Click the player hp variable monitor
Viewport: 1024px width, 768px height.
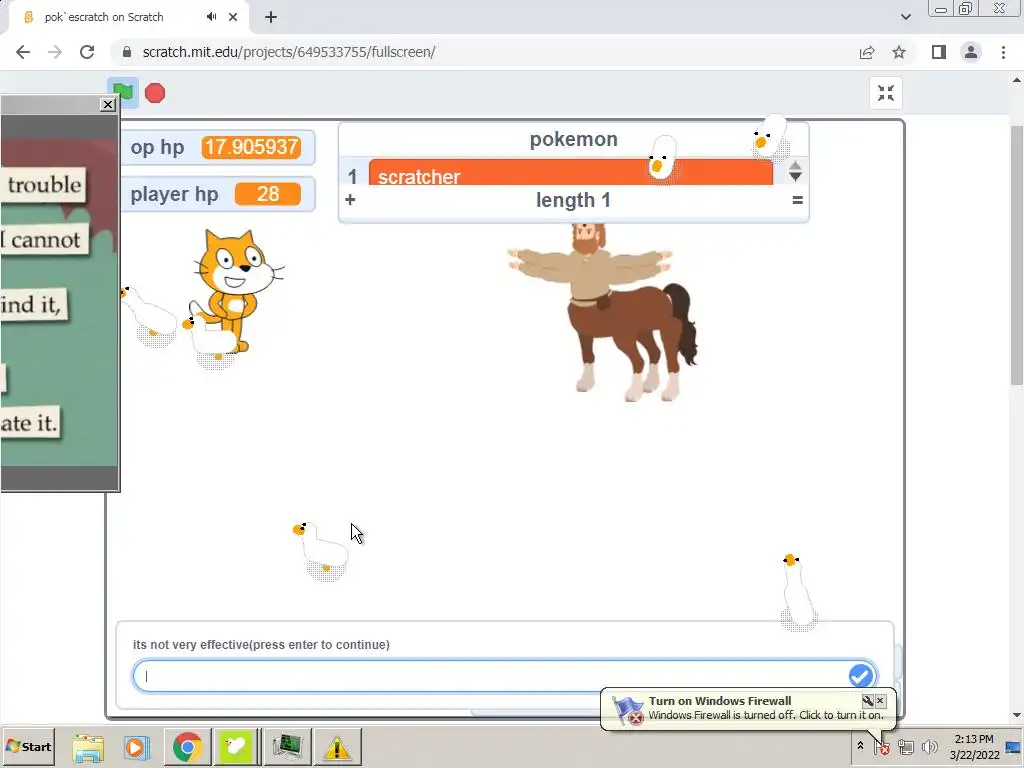coord(217,194)
